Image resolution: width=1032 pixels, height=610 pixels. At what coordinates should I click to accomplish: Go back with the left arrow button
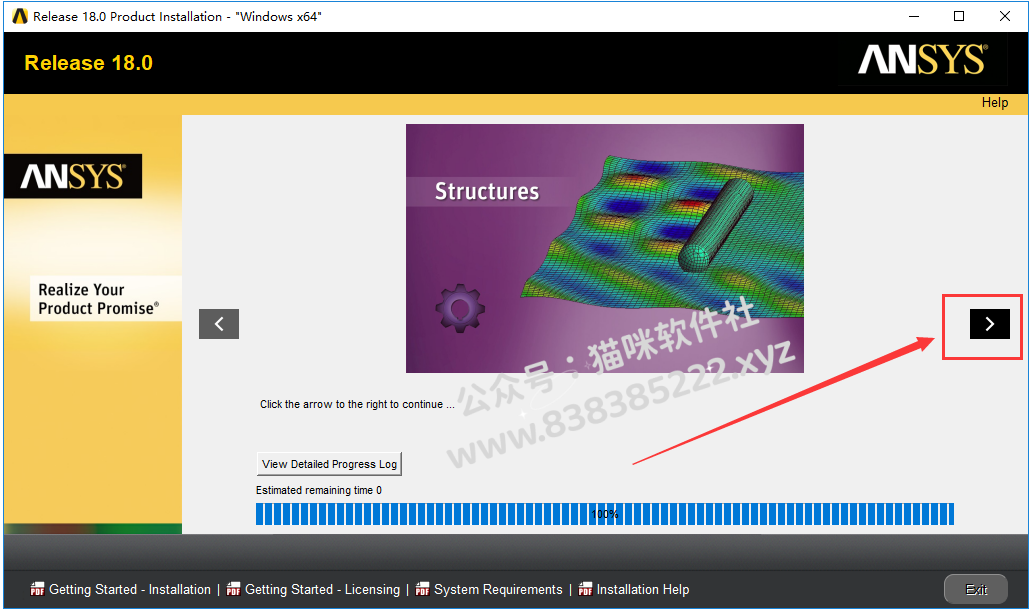pos(219,324)
